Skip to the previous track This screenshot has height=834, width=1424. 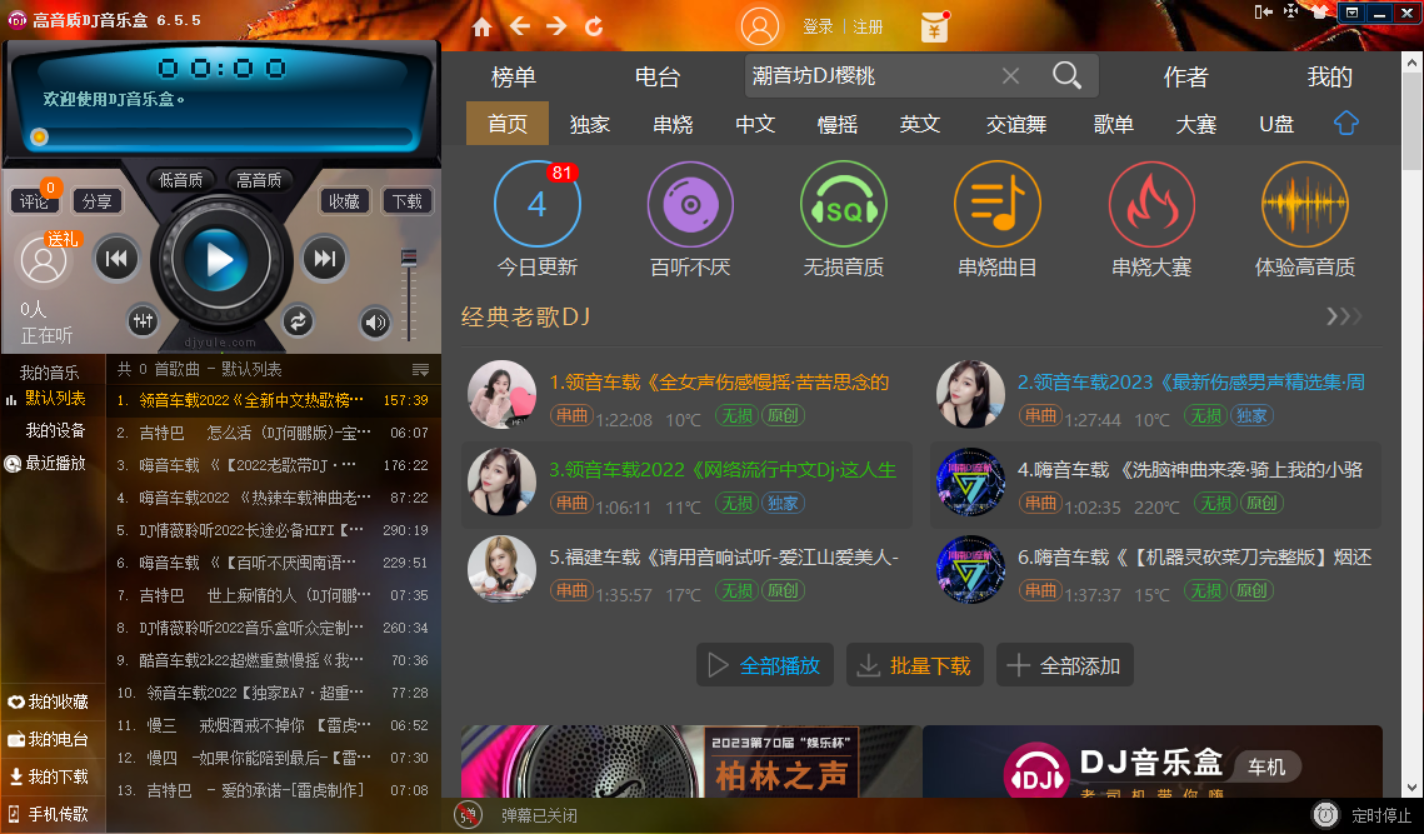coord(116,260)
